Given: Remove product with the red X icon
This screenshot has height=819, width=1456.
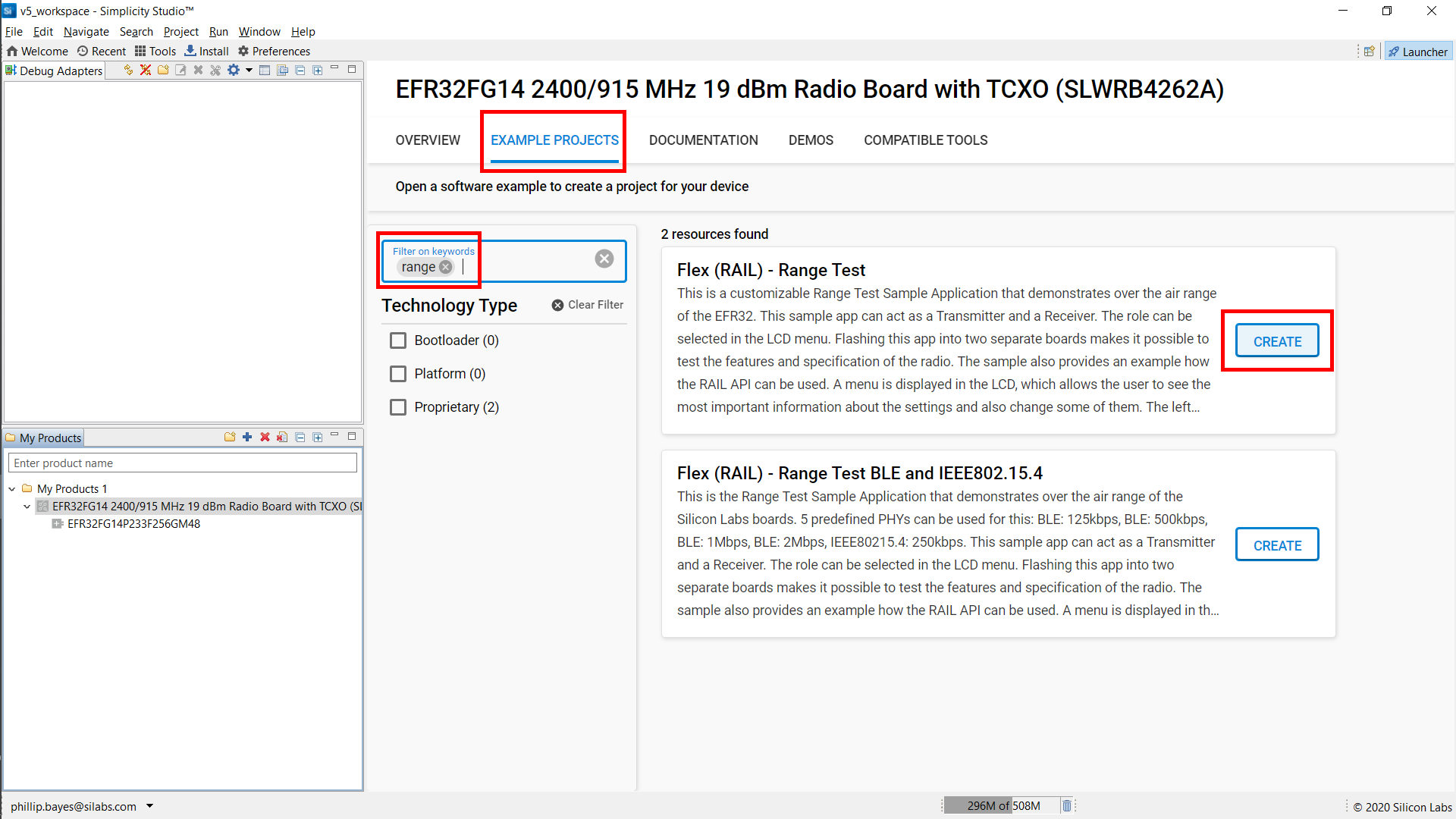Looking at the screenshot, I should (x=265, y=438).
